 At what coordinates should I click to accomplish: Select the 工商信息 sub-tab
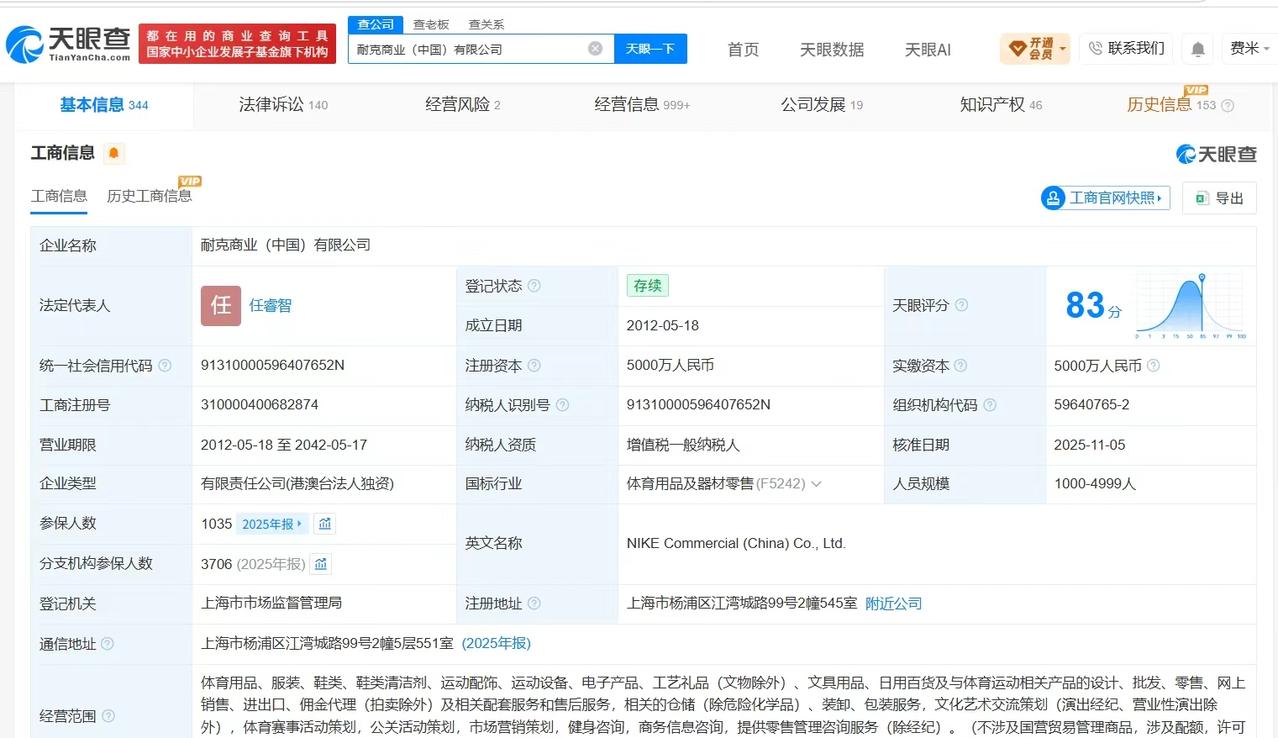click(59, 196)
